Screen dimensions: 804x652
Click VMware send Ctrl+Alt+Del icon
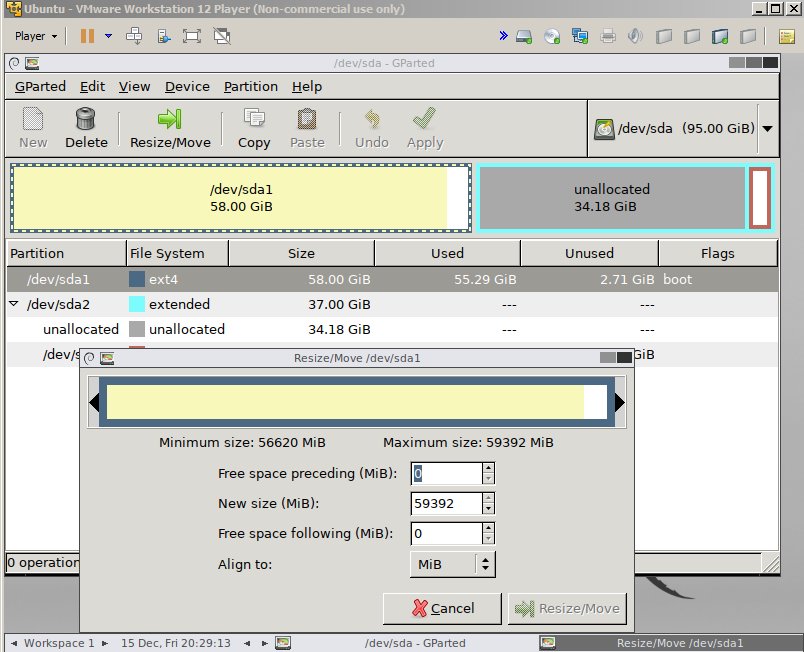[x=134, y=36]
